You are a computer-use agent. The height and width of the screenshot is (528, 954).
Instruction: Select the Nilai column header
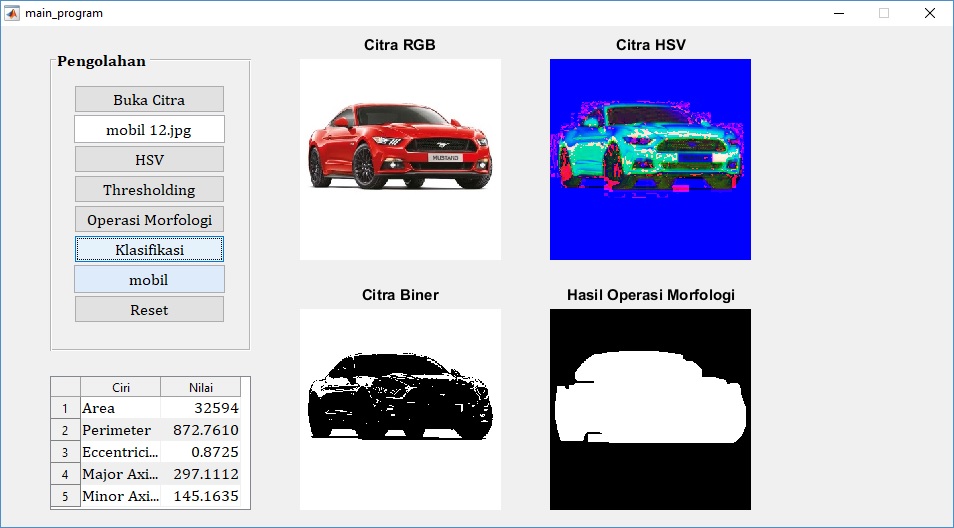pos(200,387)
